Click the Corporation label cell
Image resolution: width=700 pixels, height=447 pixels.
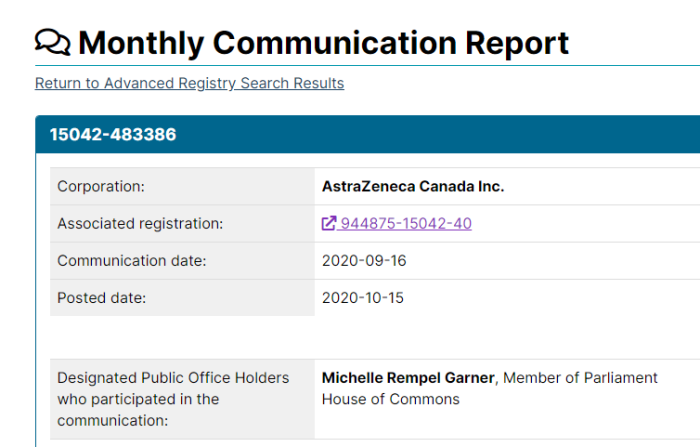pyautogui.click(x=182, y=186)
